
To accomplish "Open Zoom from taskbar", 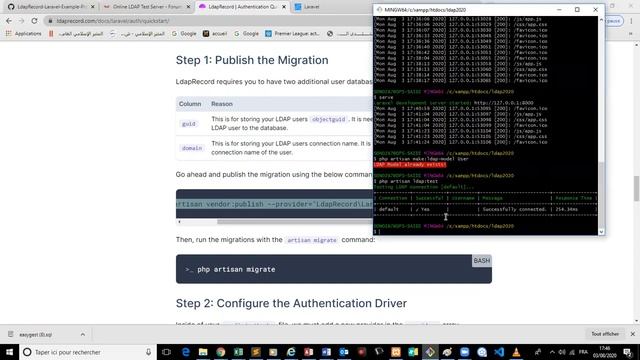I will point(465,352).
